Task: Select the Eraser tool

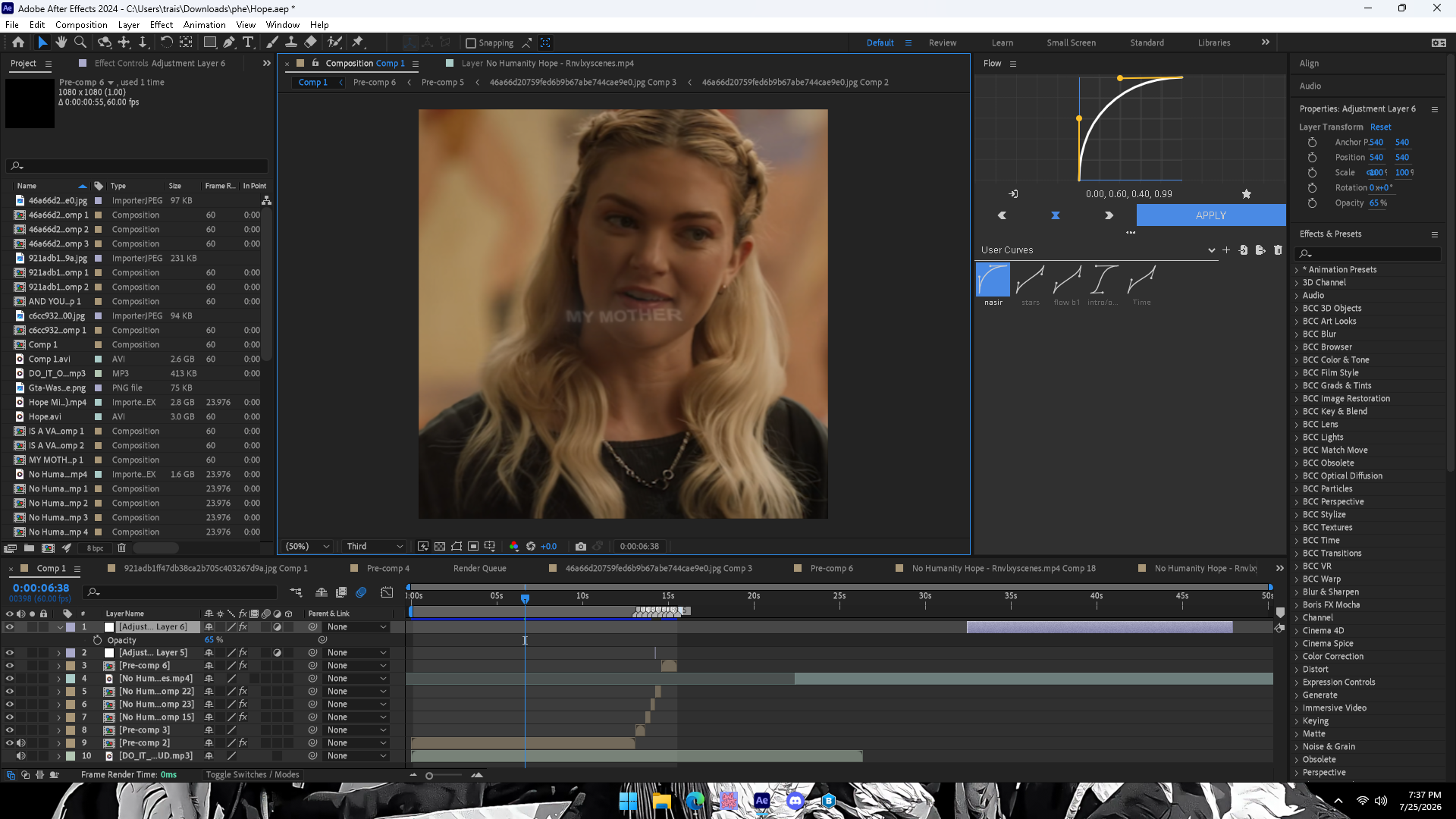Action: [310, 42]
